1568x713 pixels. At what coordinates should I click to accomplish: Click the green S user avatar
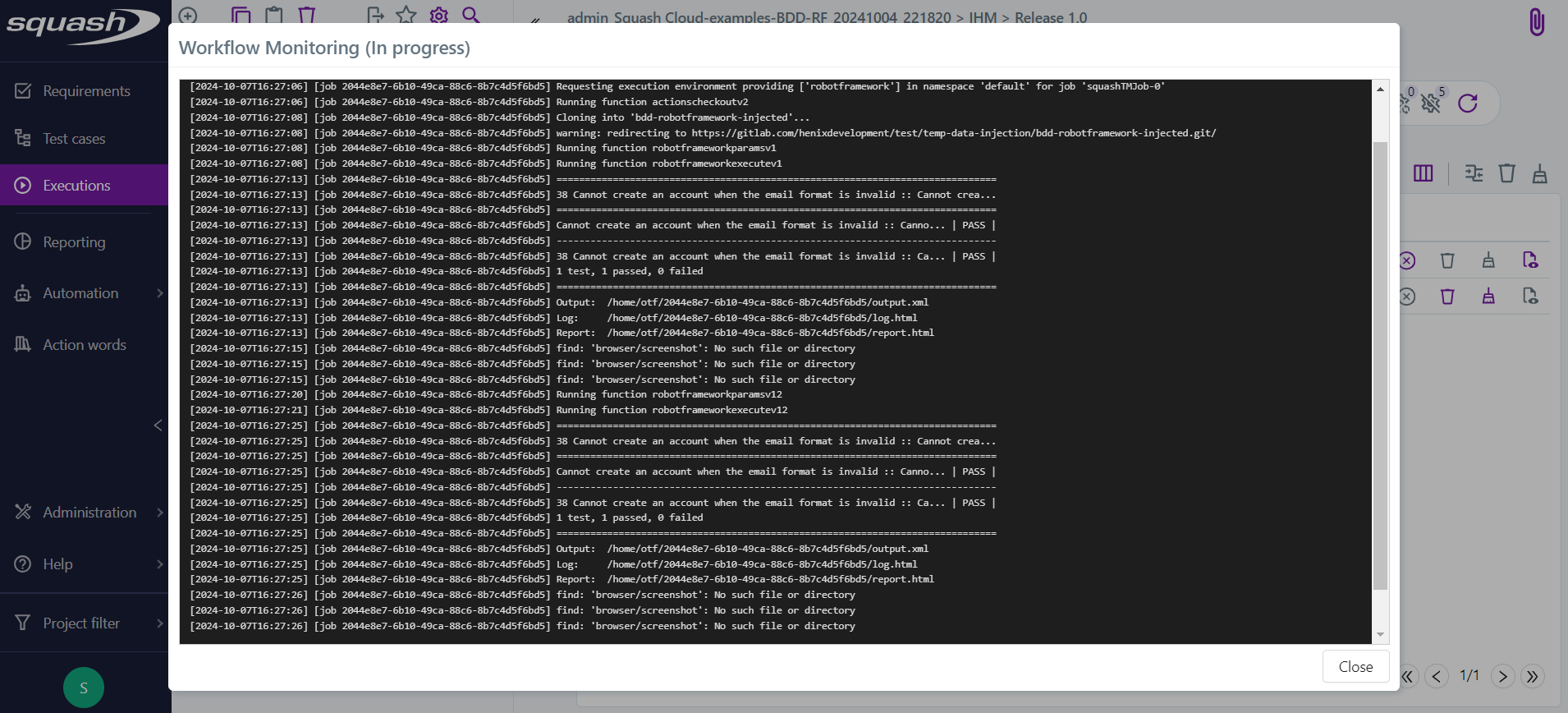84,688
